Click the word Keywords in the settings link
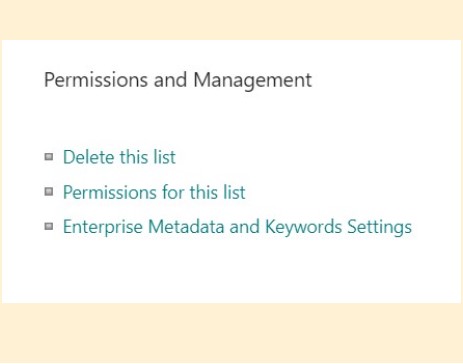The height and width of the screenshot is (364, 463). point(303,227)
